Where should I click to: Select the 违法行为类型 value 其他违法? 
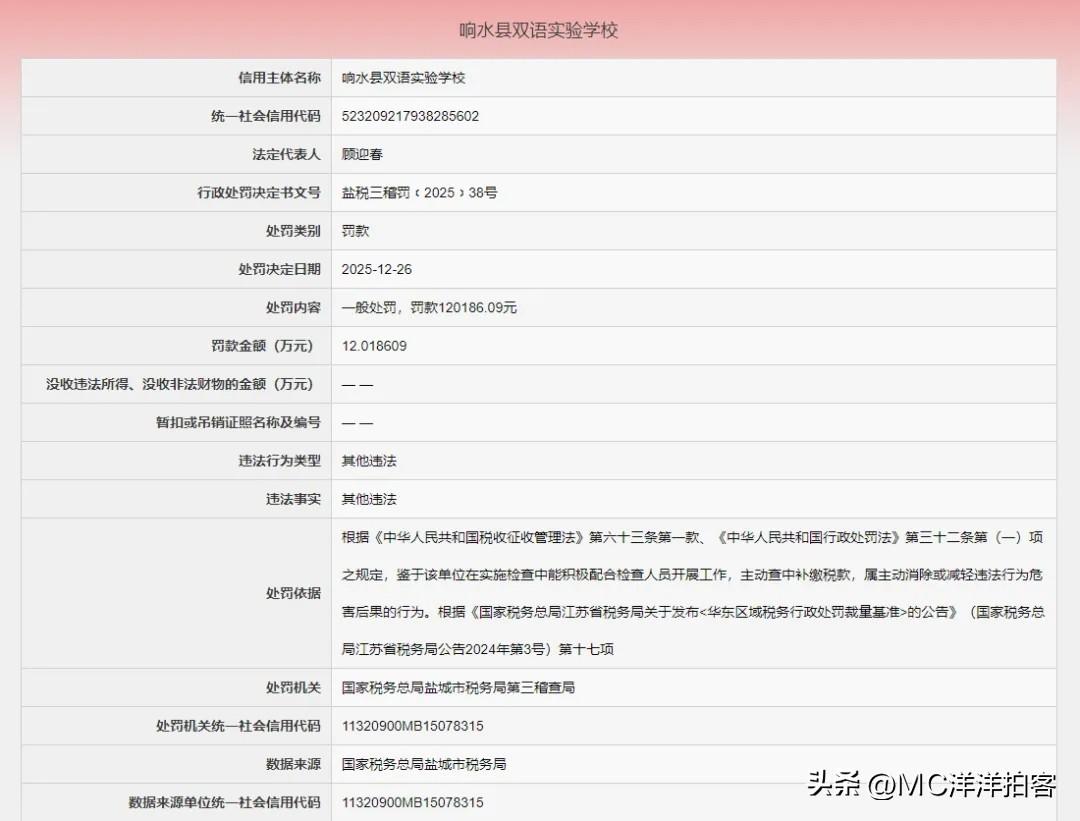tap(369, 461)
